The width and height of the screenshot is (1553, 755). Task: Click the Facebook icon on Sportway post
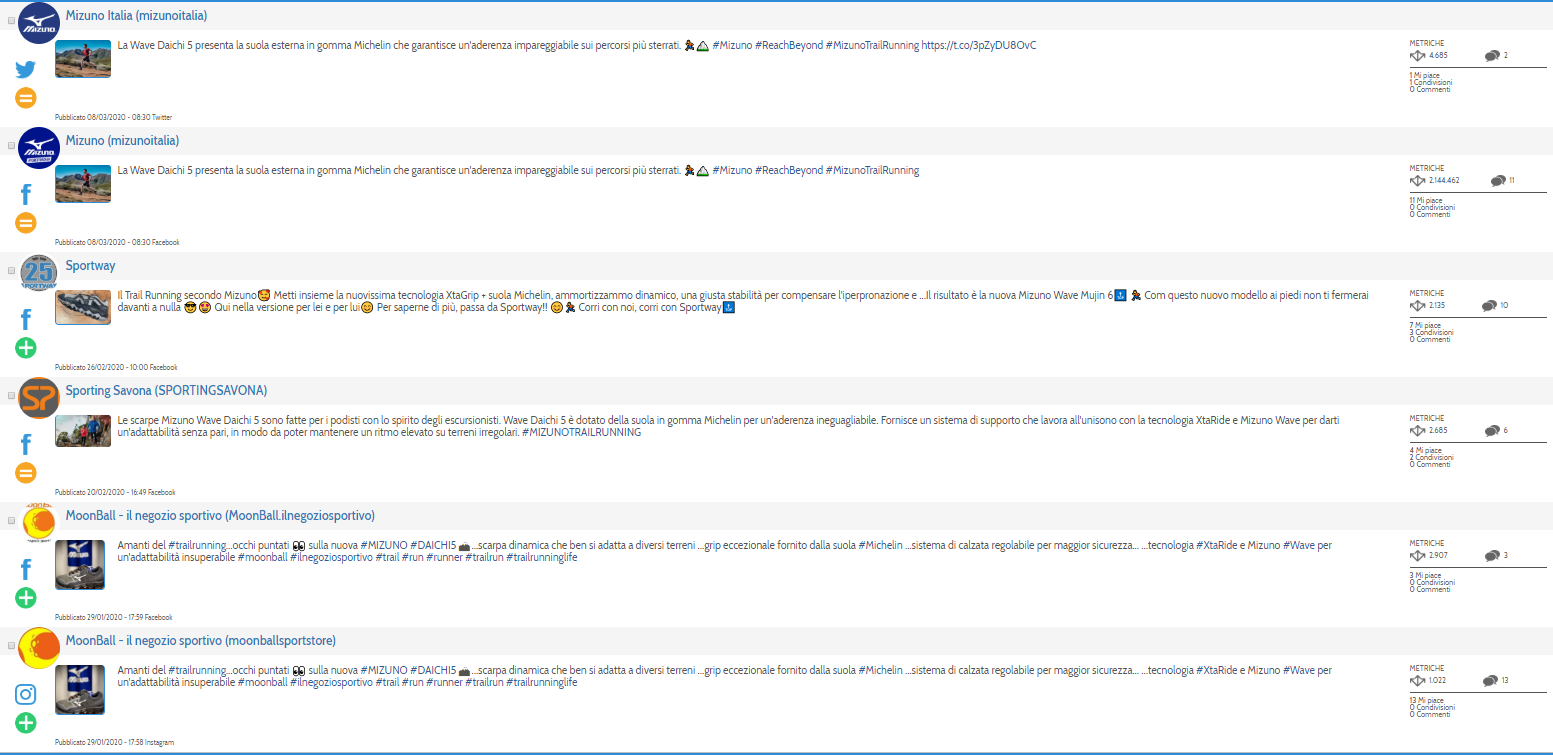(x=26, y=319)
